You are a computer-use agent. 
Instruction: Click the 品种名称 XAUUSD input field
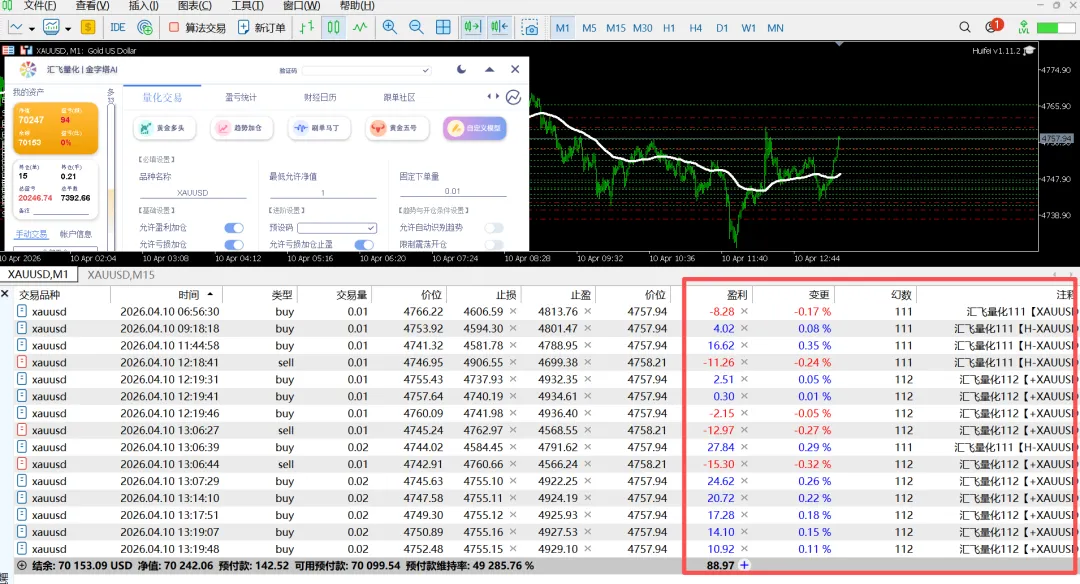192,192
